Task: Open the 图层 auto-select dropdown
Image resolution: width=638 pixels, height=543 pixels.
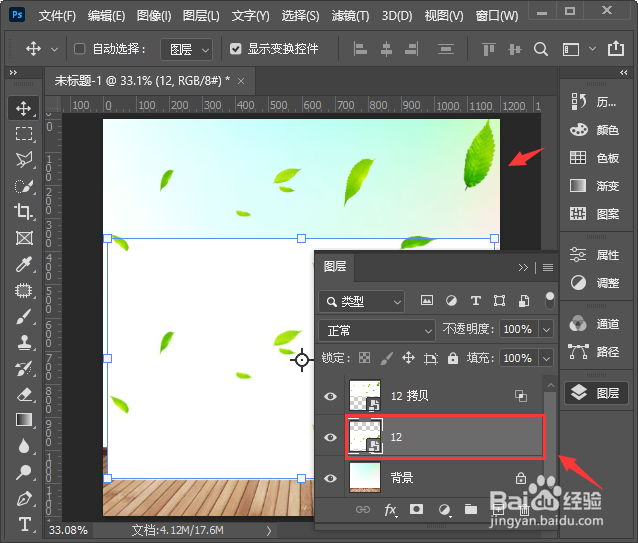Action: tap(186, 50)
